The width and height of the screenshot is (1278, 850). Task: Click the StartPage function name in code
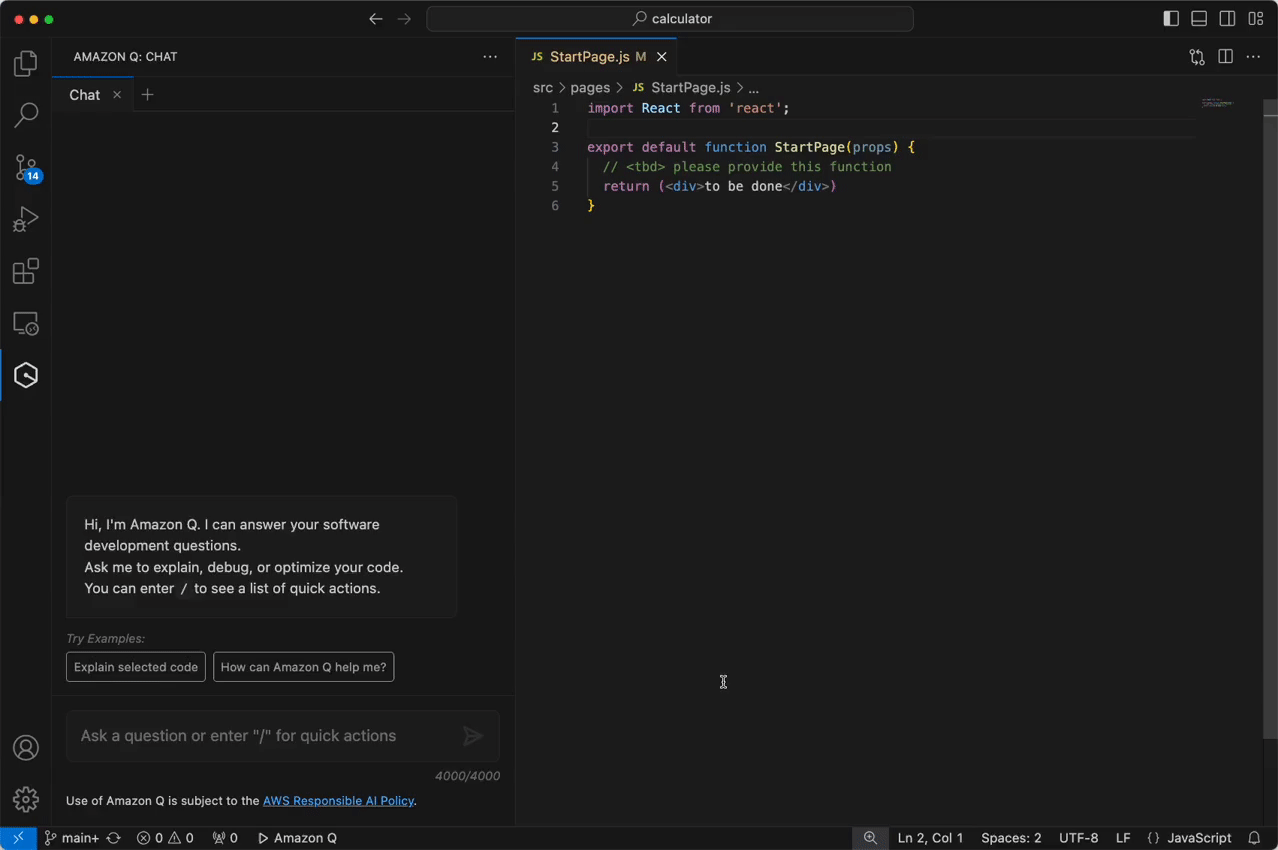pyautogui.click(x=810, y=147)
